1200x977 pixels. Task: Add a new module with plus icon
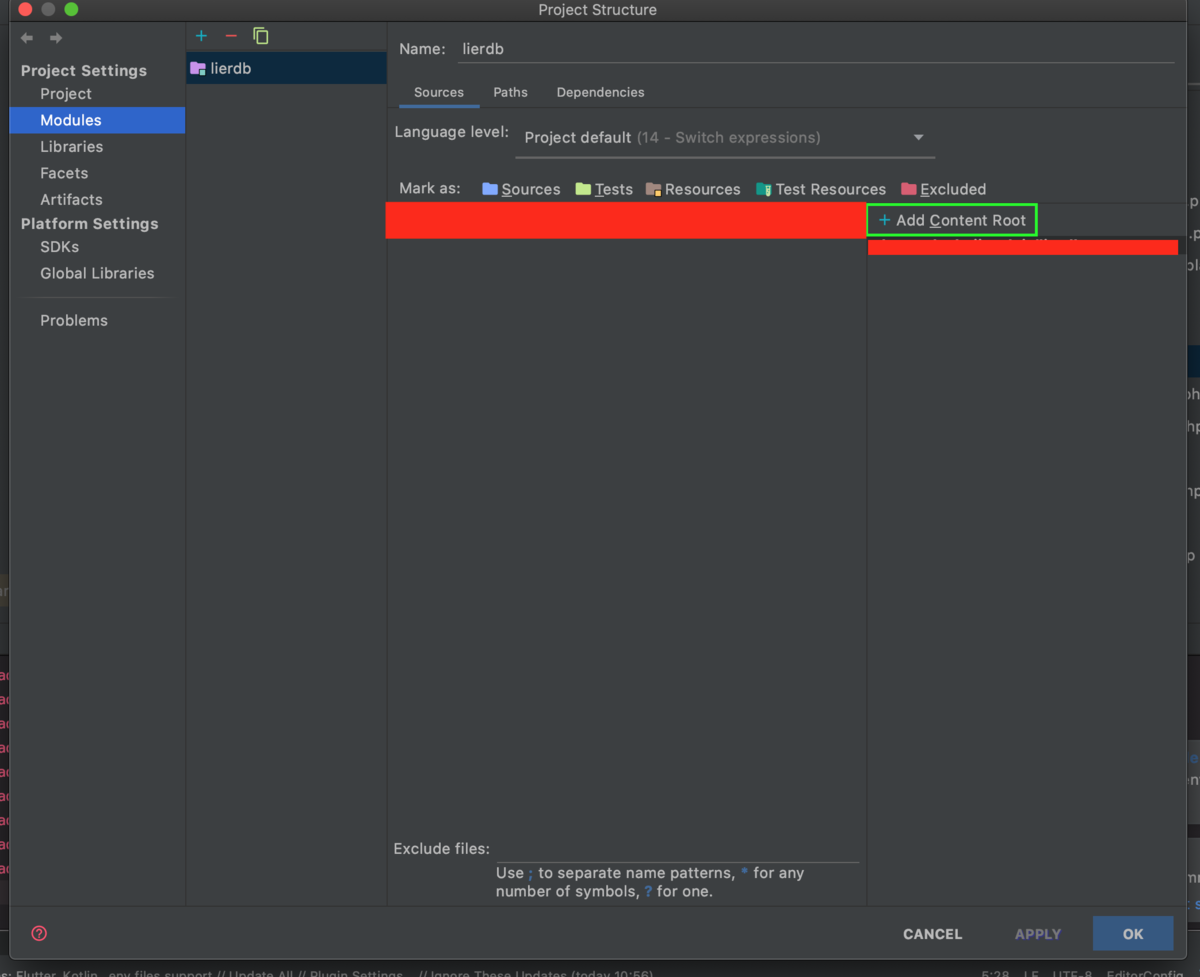click(x=201, y=36)
